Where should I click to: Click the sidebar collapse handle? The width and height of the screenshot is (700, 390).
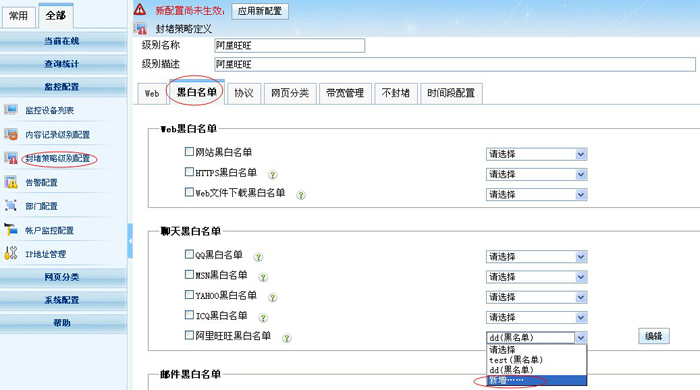[130, 241]
